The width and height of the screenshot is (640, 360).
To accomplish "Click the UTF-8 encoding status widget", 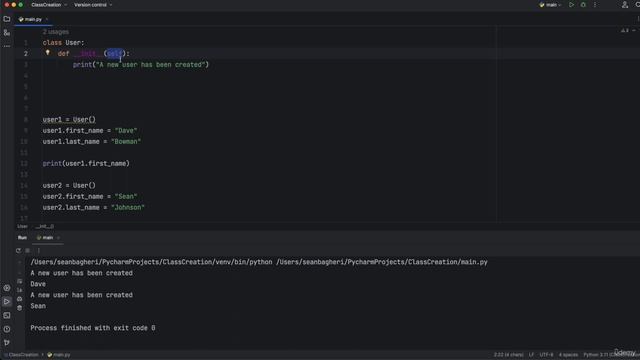I will coord(547,355).
